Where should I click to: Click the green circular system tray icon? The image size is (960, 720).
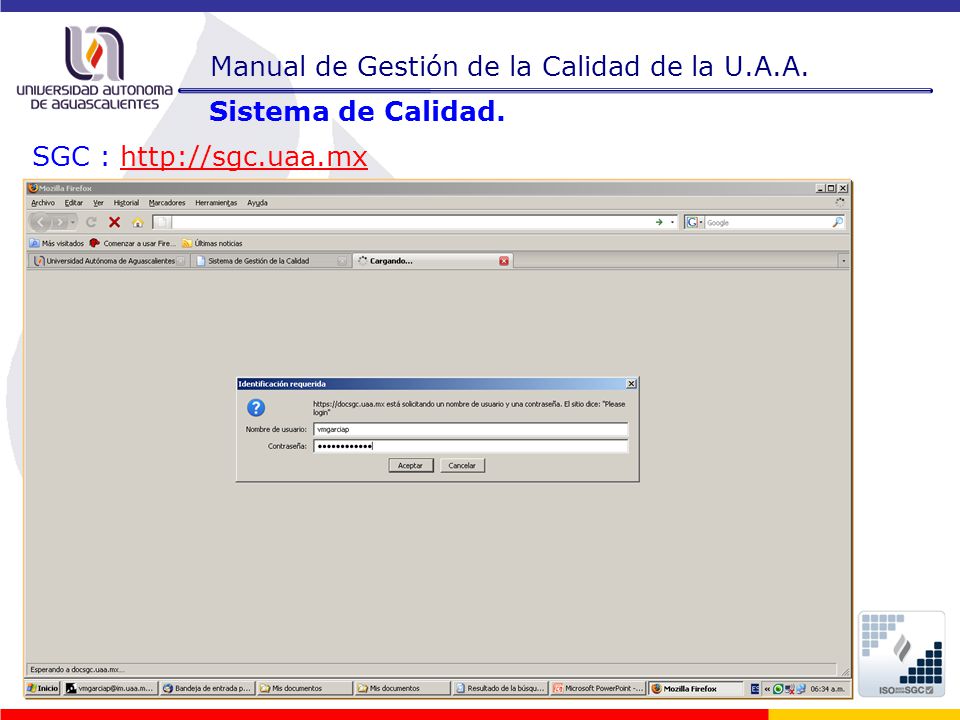tap(778, 689)
